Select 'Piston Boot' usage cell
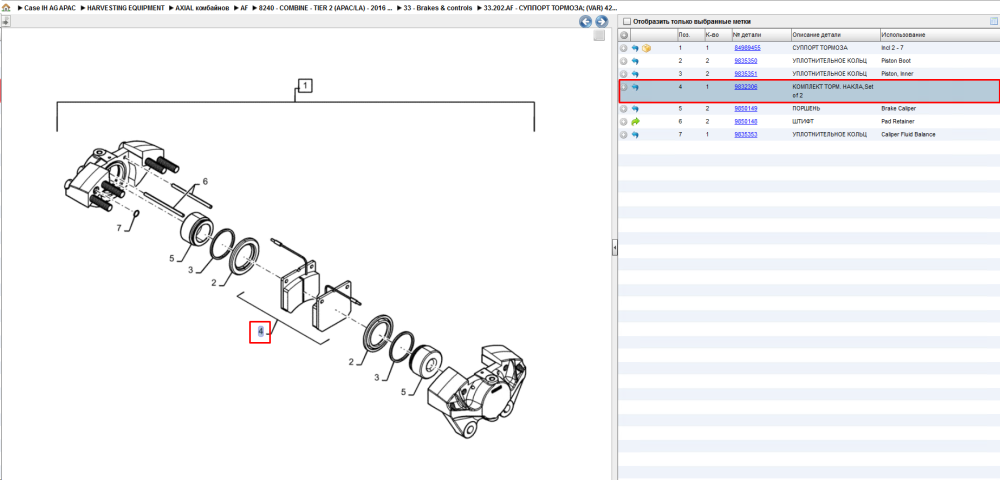1000x480 pixels. [x=896, y=61]
